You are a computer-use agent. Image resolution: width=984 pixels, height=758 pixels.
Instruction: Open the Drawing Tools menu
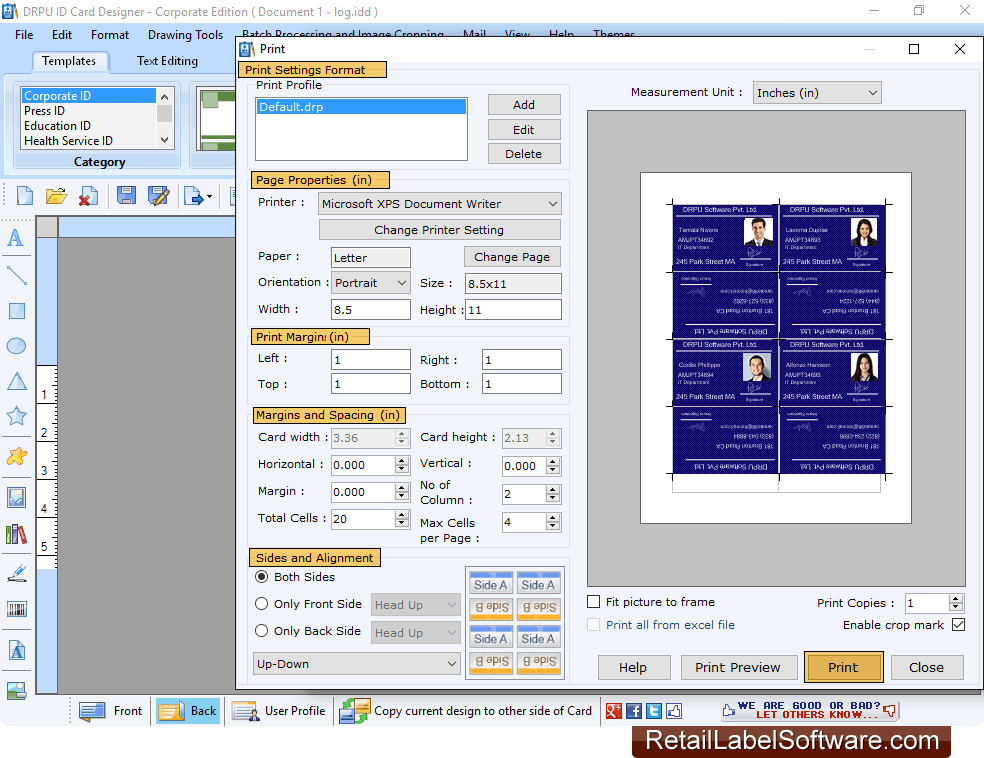click(x=185, y=34)
